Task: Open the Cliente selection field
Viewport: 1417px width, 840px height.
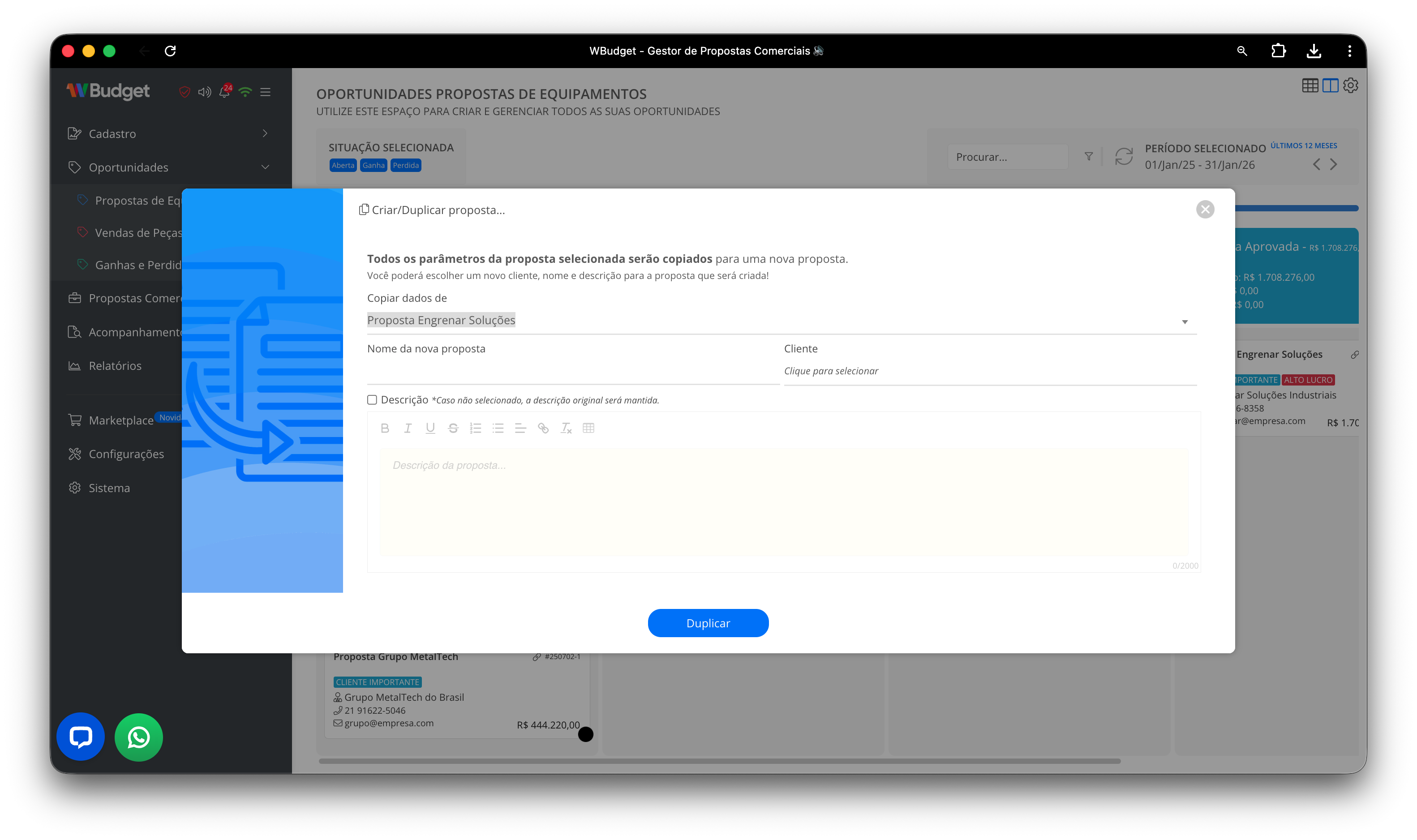Action: click(989, 371)
